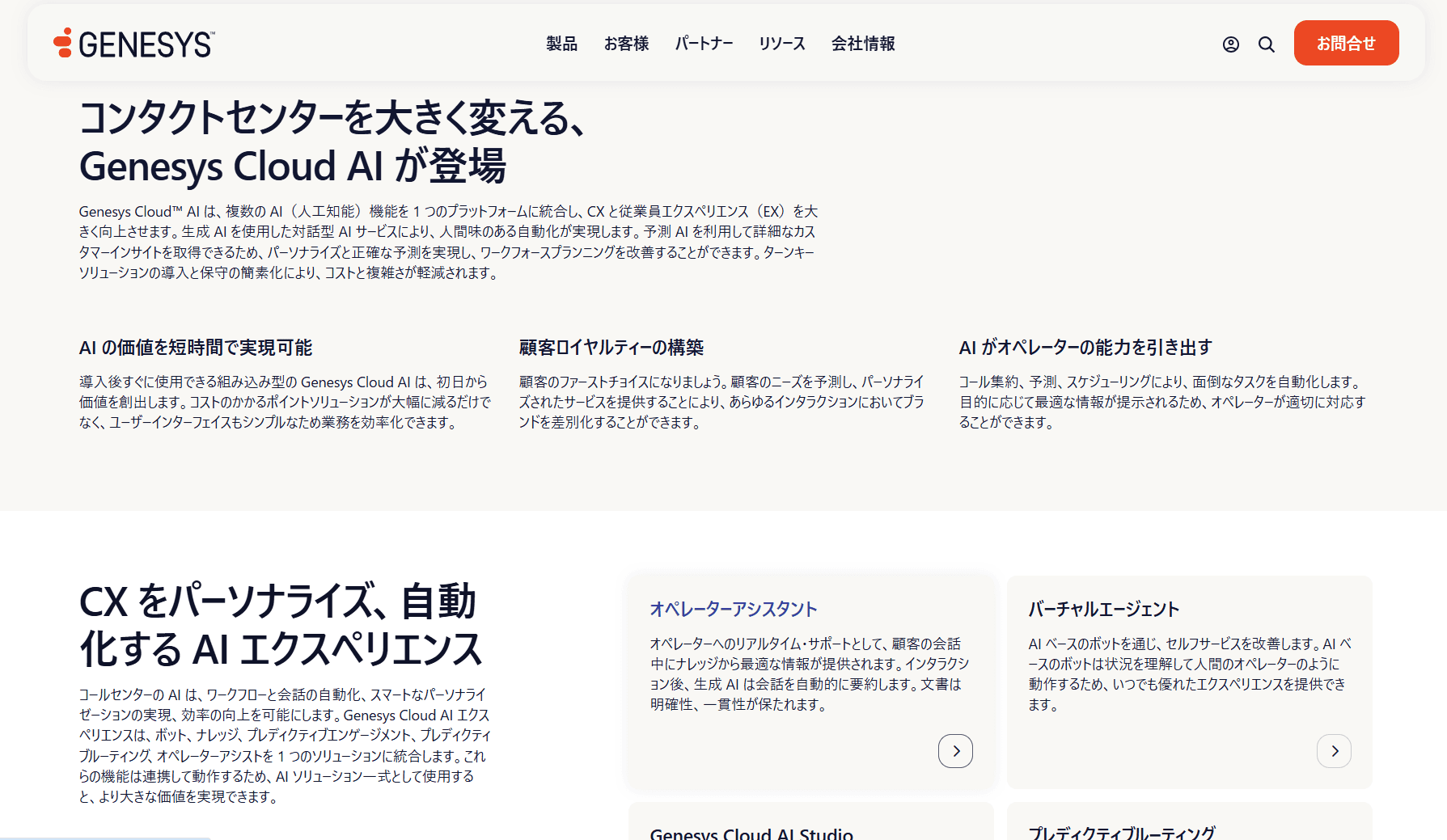Screen dimensions: 1447x840
Task: Open the search magnifier icon
Action: pos(1267,44)
